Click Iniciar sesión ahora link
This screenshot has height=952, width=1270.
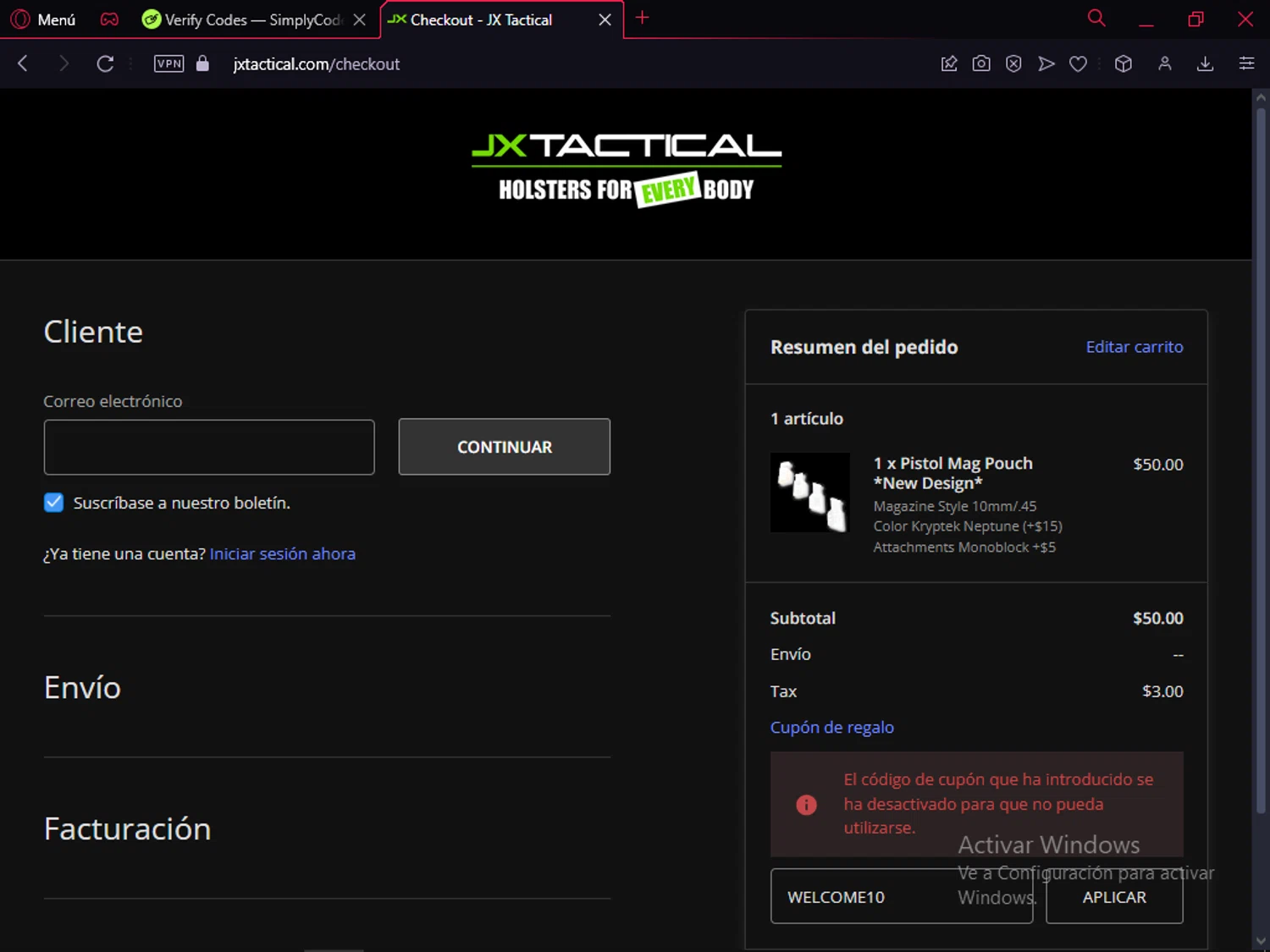tap(283, 553)
